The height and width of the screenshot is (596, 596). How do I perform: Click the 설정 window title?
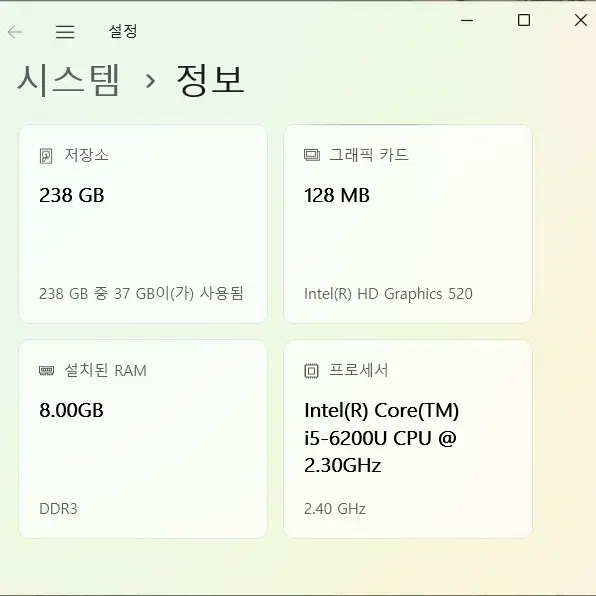point(123,31)
